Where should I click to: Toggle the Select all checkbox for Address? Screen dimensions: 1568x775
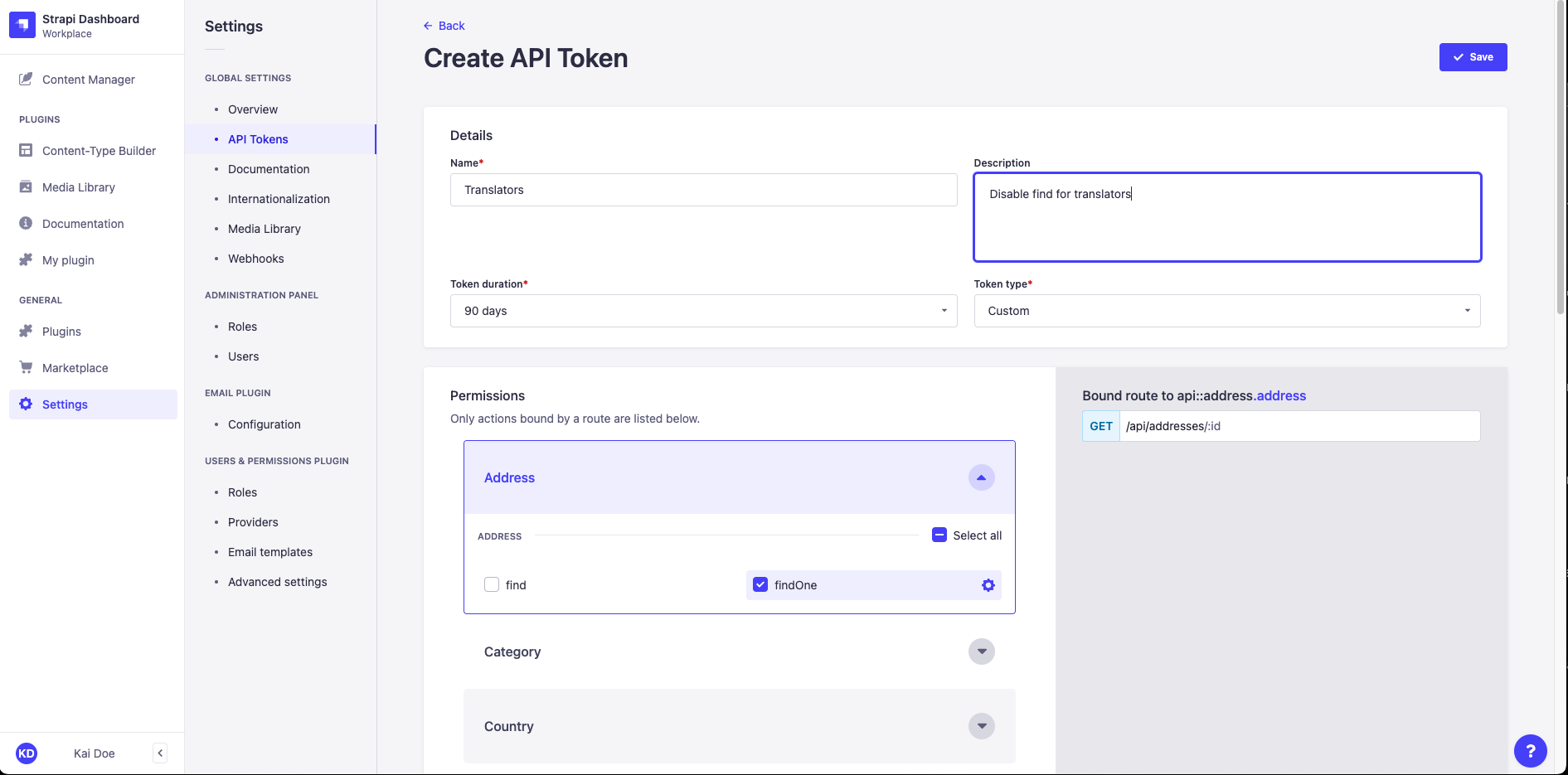tap(939, 535)
